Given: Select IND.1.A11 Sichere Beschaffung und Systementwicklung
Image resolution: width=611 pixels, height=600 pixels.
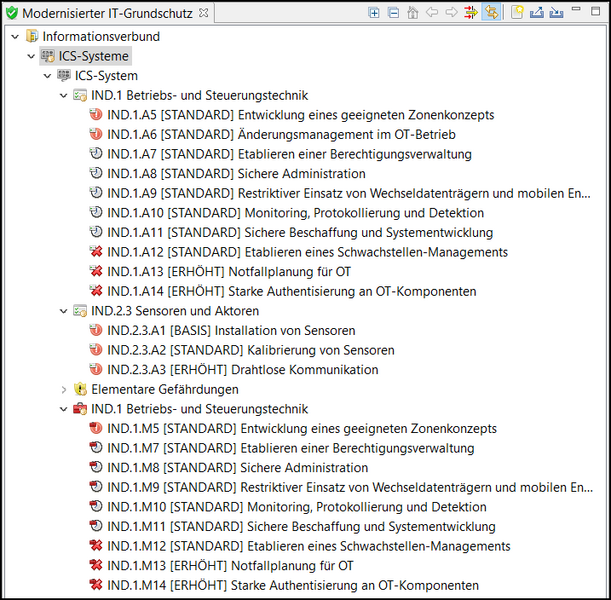Looking at the screenshot, I should [x=300, y=233].
